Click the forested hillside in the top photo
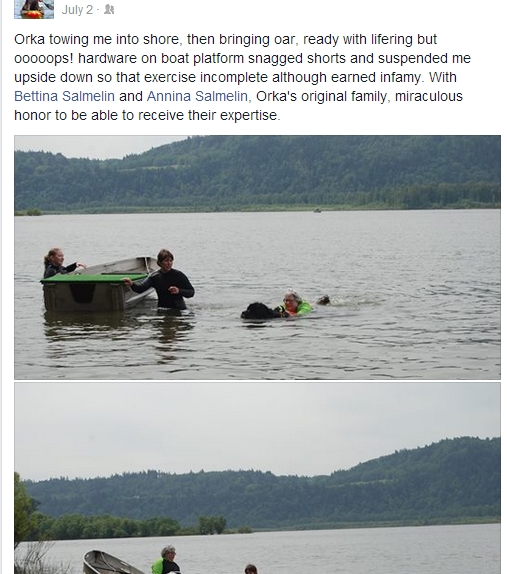 257,173
